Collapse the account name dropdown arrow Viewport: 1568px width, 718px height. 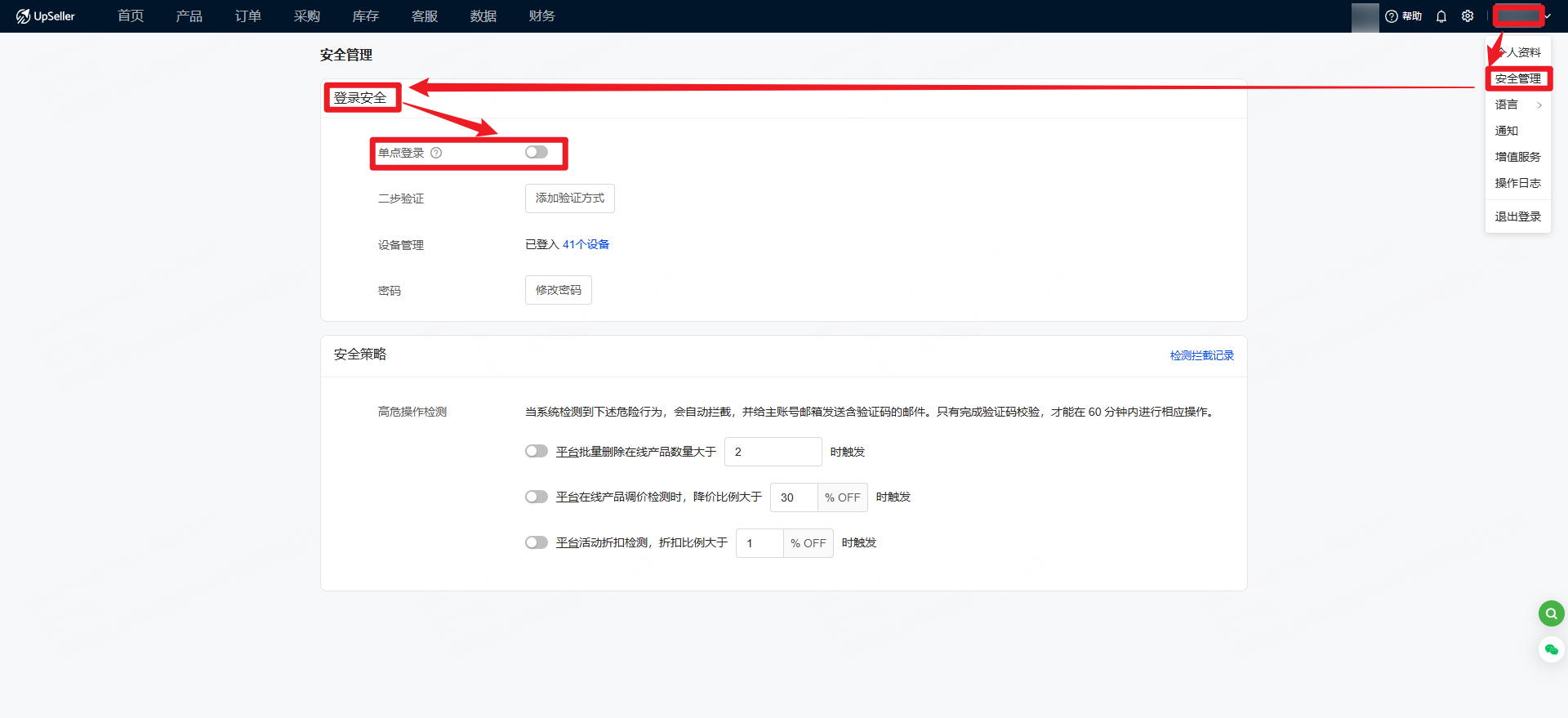[x=1548, y=16]
